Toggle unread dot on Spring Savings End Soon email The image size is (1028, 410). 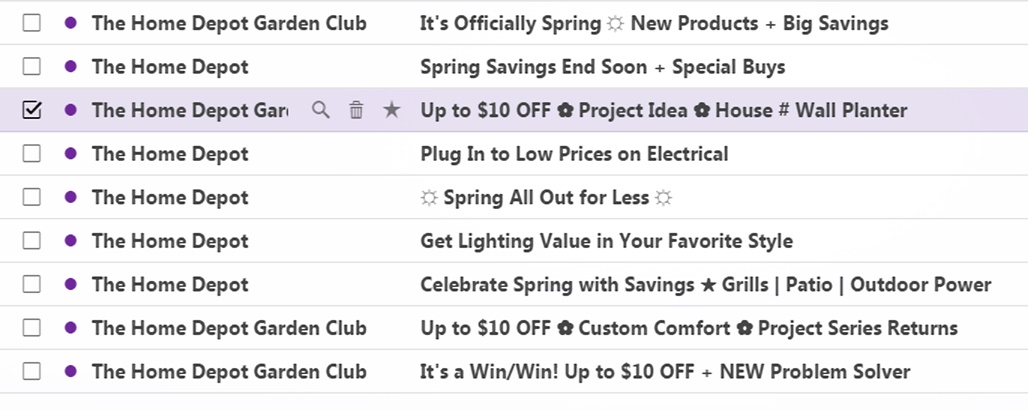pyautogui.click(x=70, y=67)
